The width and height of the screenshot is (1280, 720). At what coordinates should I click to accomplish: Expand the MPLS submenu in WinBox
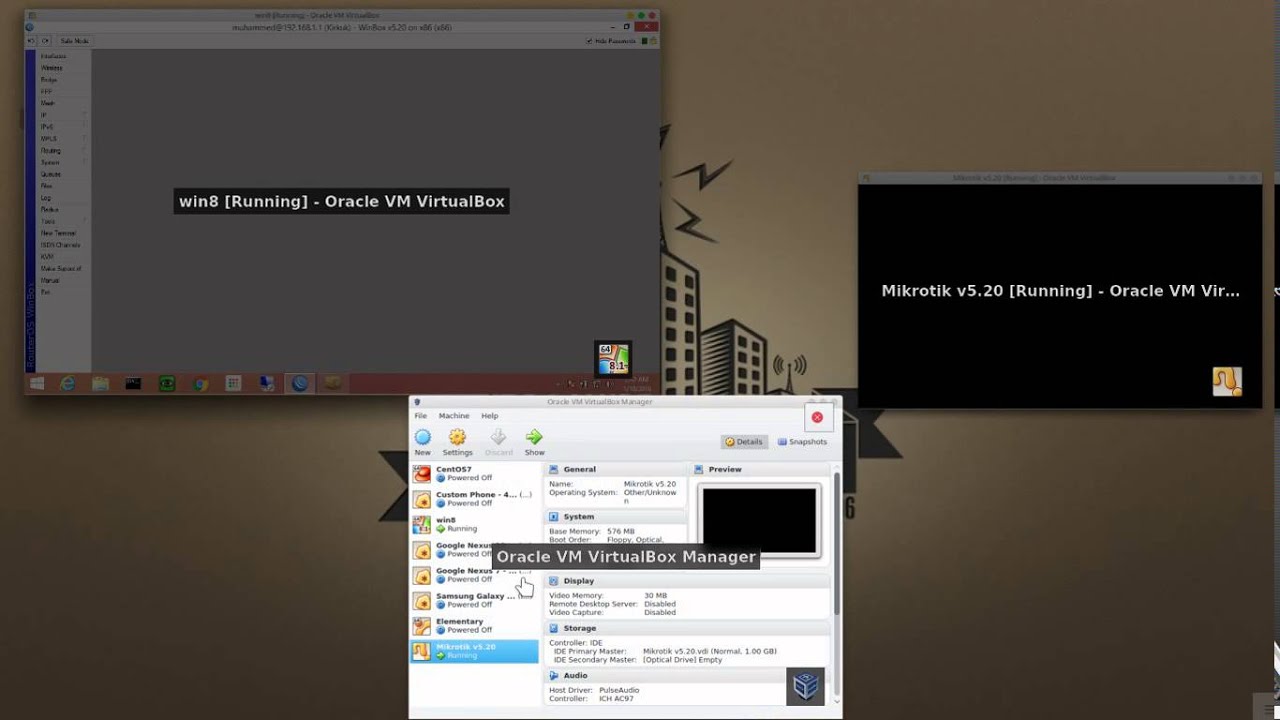tap(62, 139)
